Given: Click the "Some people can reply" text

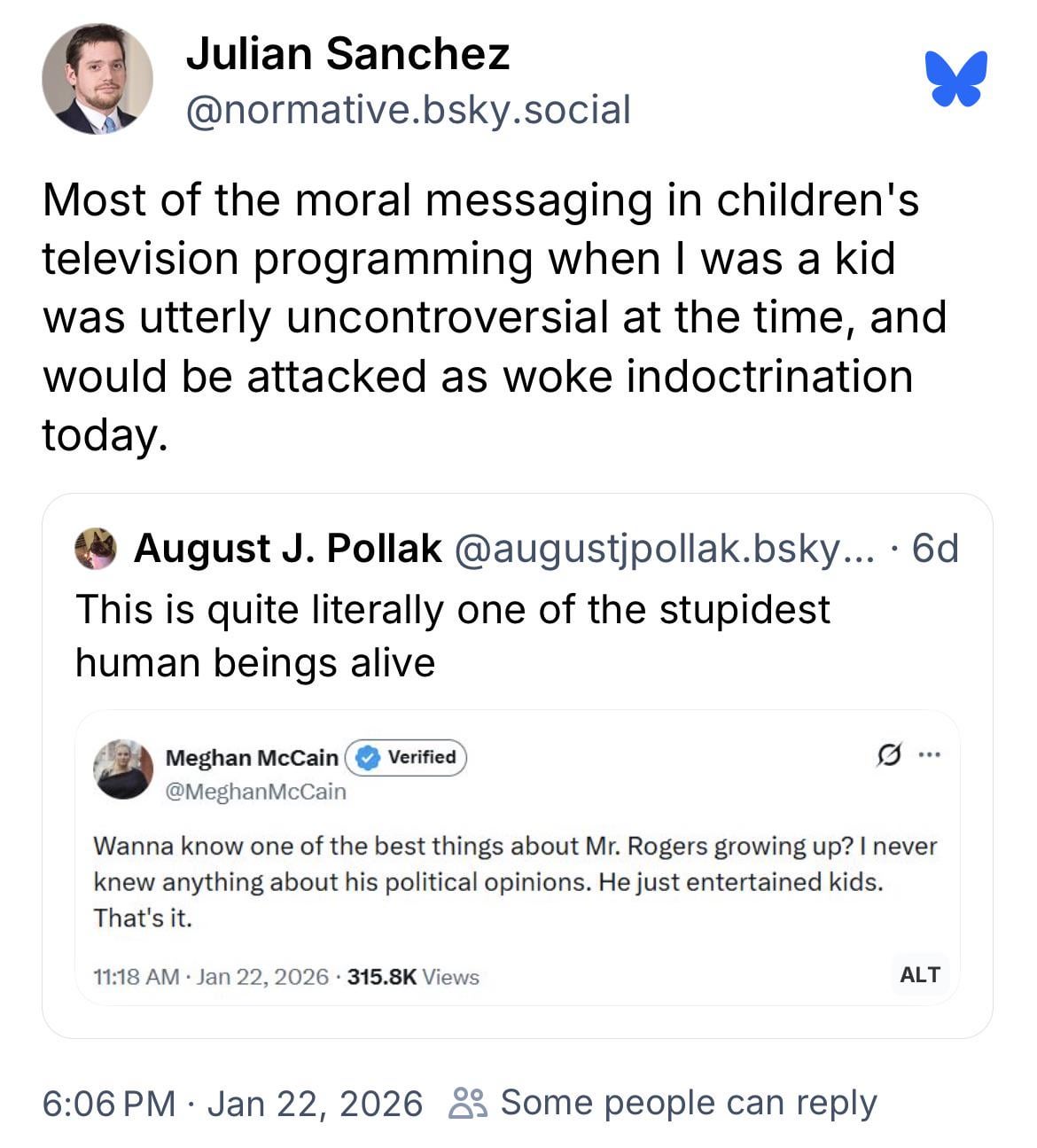Looking at the screenshot, I should (x=689, y=1103).
